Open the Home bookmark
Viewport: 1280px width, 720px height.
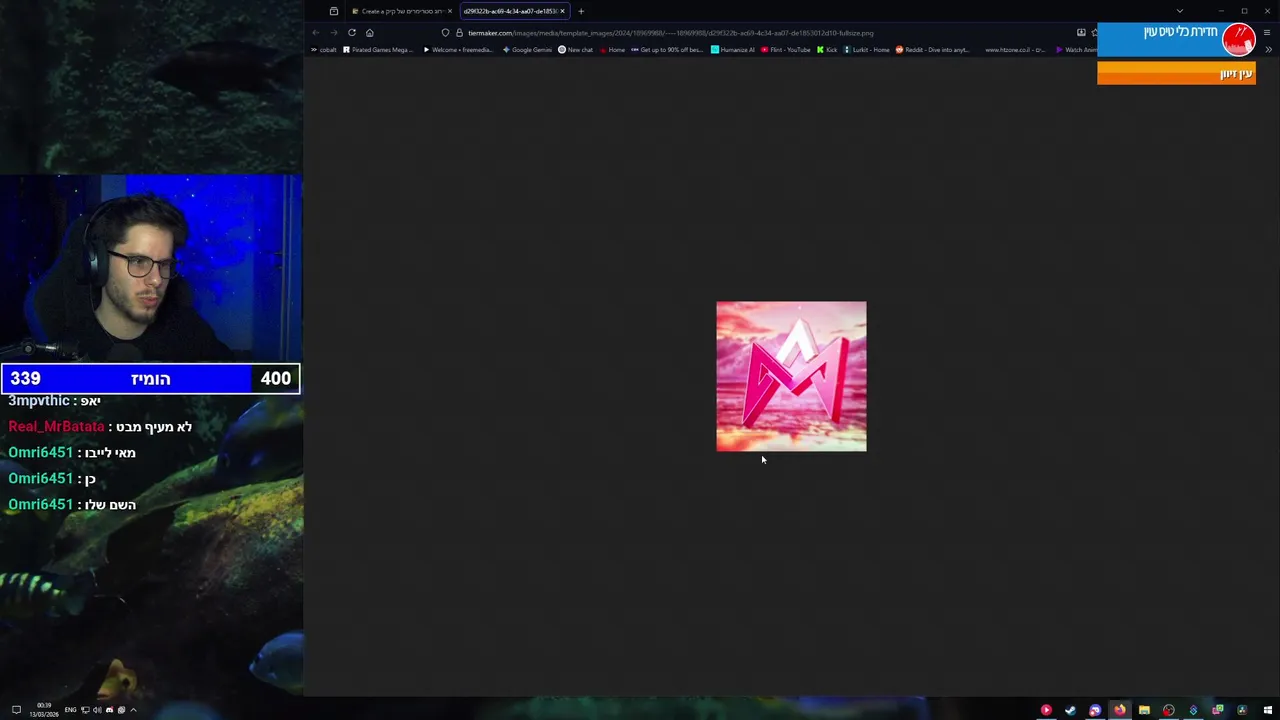pos(613,50)
